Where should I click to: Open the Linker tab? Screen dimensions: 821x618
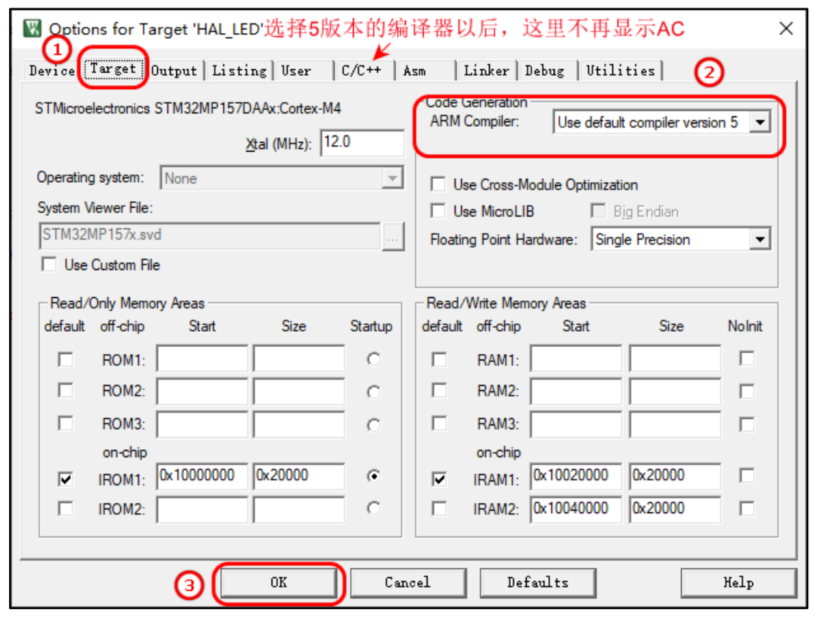coord(486,71)
